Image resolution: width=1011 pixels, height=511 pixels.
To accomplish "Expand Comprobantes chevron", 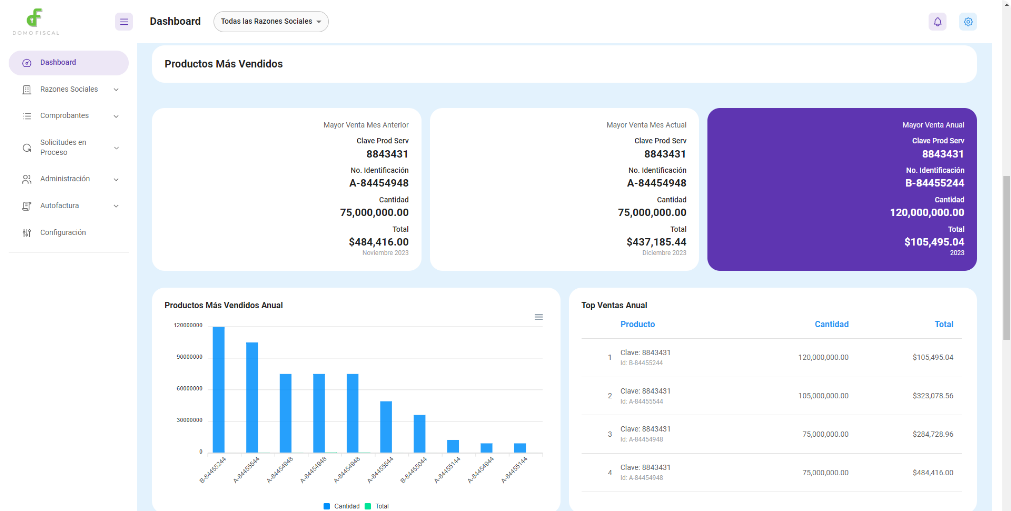I will (116, 117).
